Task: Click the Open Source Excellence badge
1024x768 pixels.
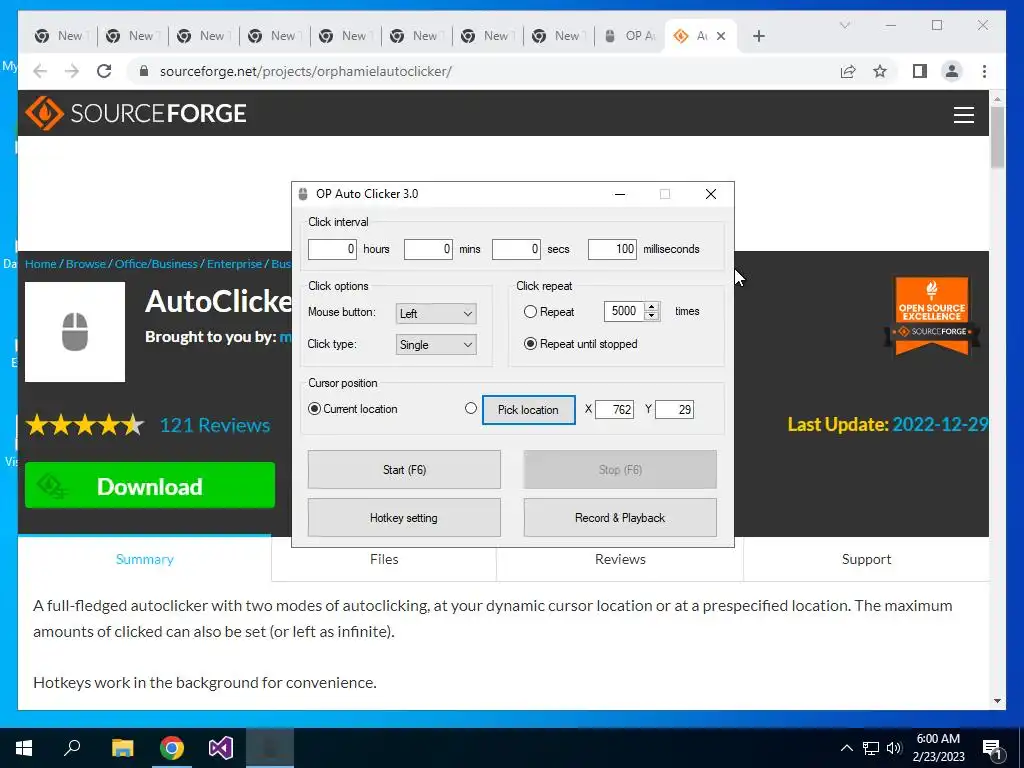Action: click(x=932, y=315)
